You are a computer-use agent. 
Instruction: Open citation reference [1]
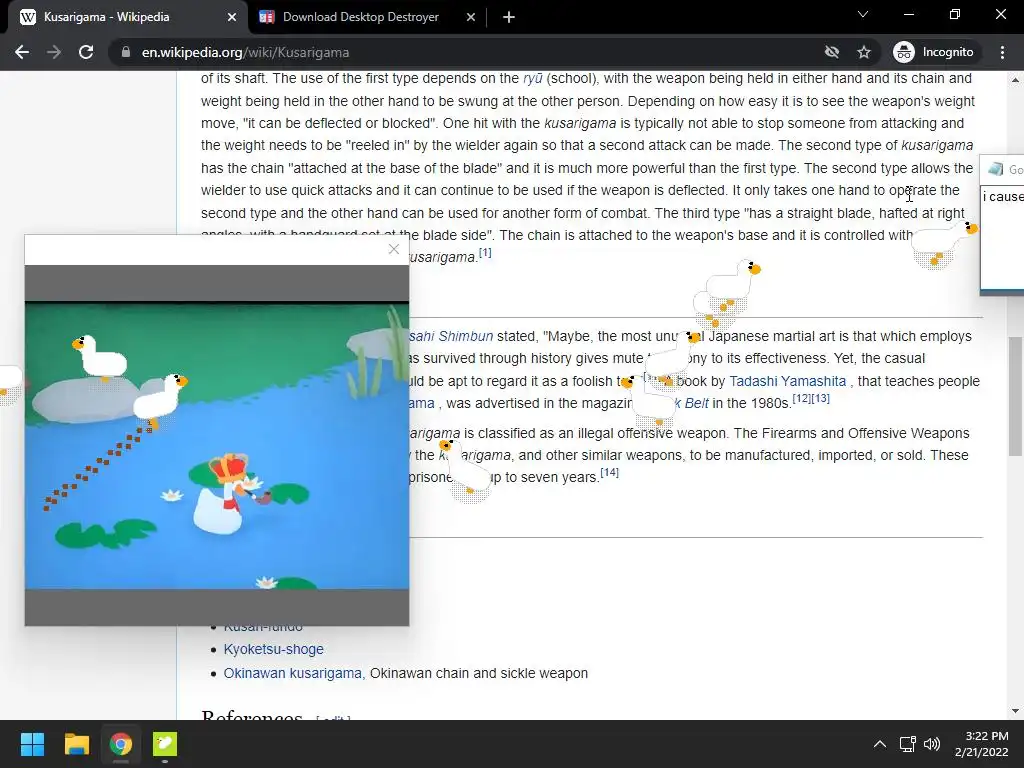tap(485, 253)
